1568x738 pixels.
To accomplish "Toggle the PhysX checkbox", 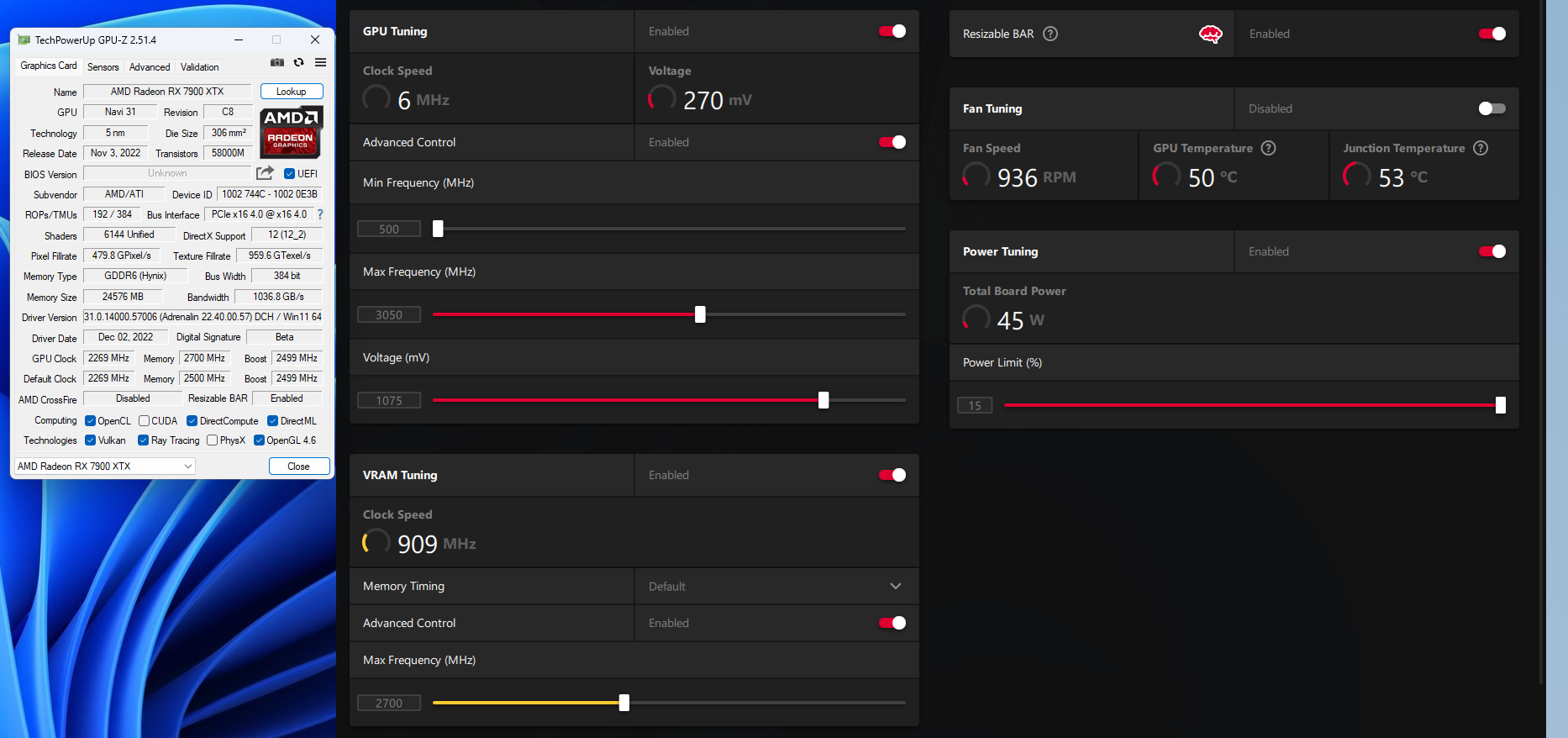I will coord(212,440).
